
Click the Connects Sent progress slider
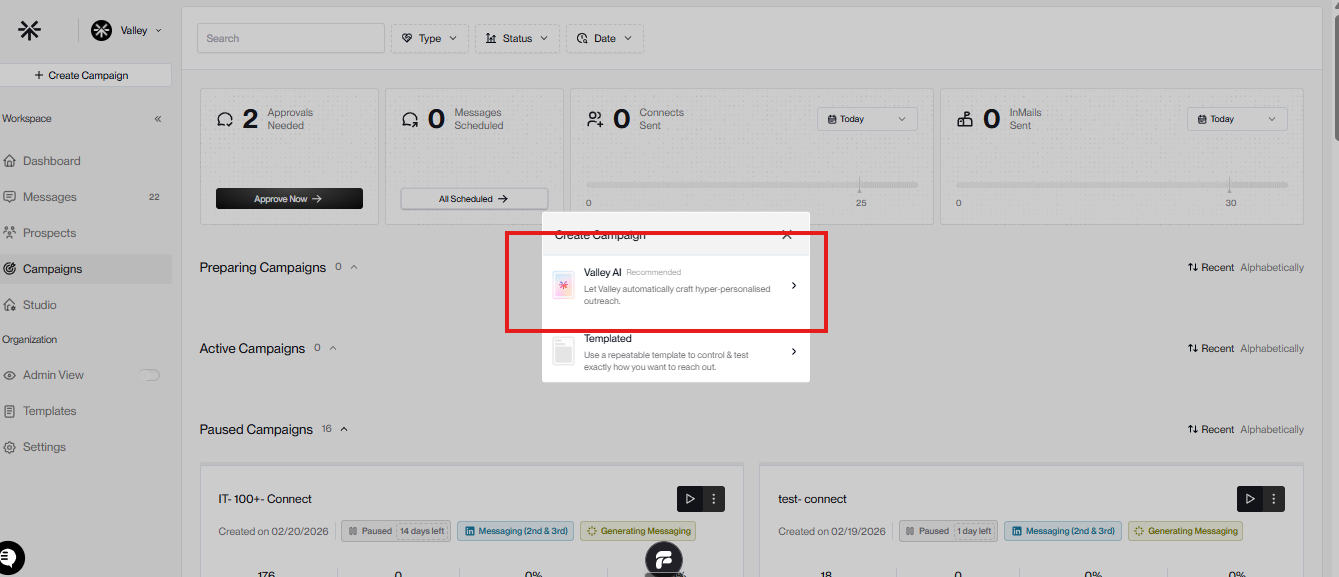tap(752, 185)
